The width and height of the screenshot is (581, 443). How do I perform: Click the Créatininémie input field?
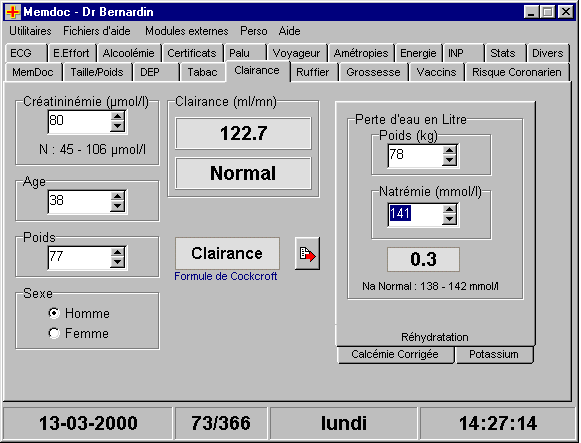[x=79, y=121]
